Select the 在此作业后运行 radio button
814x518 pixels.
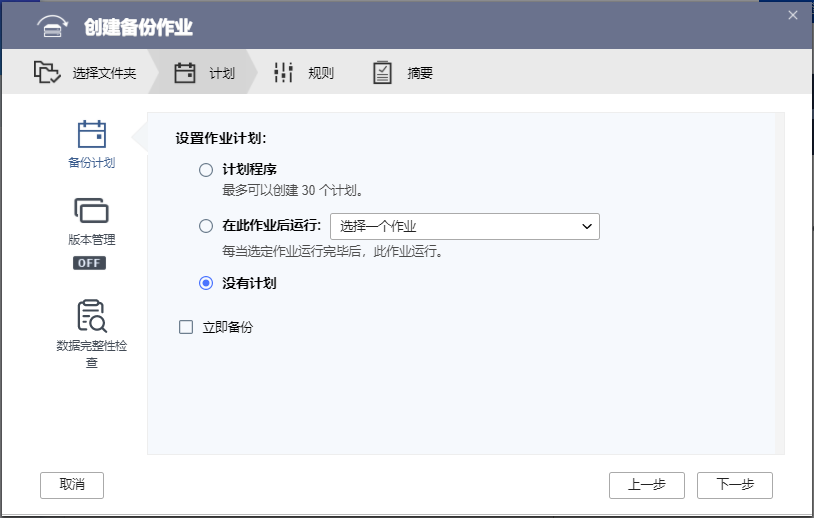point(206,226)
